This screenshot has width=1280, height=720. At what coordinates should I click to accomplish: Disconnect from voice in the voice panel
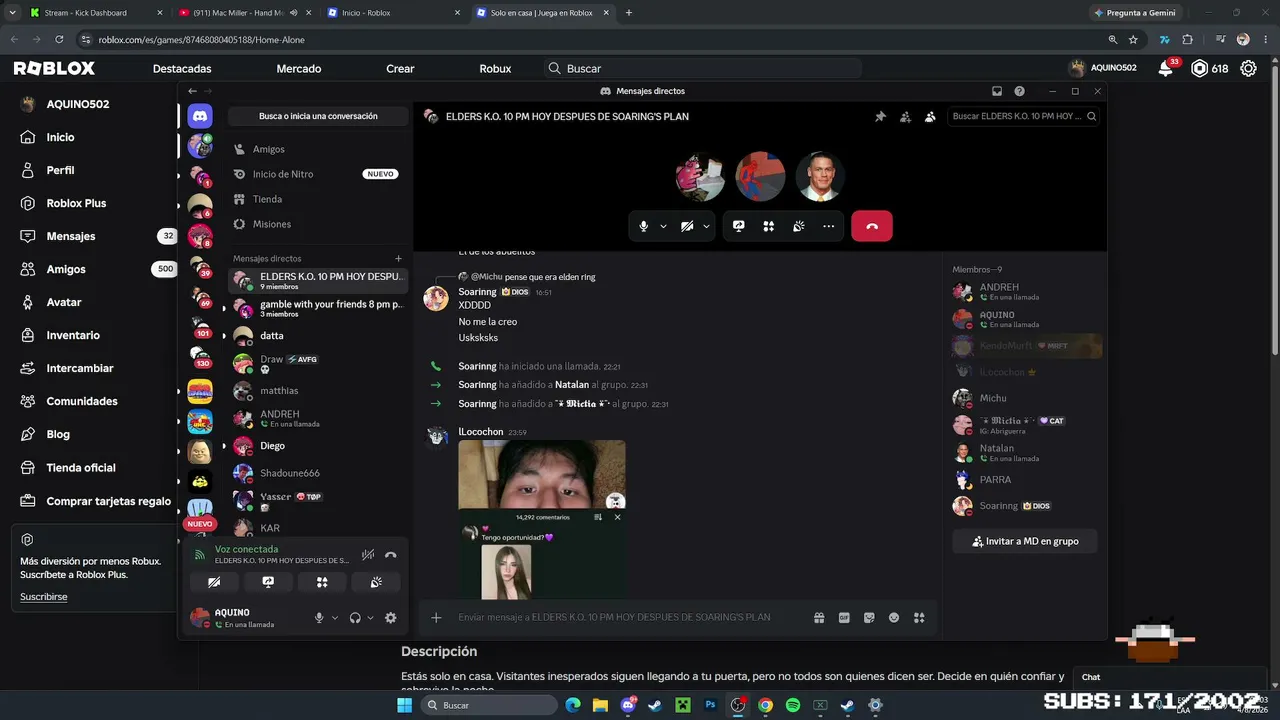click(391, 554)
